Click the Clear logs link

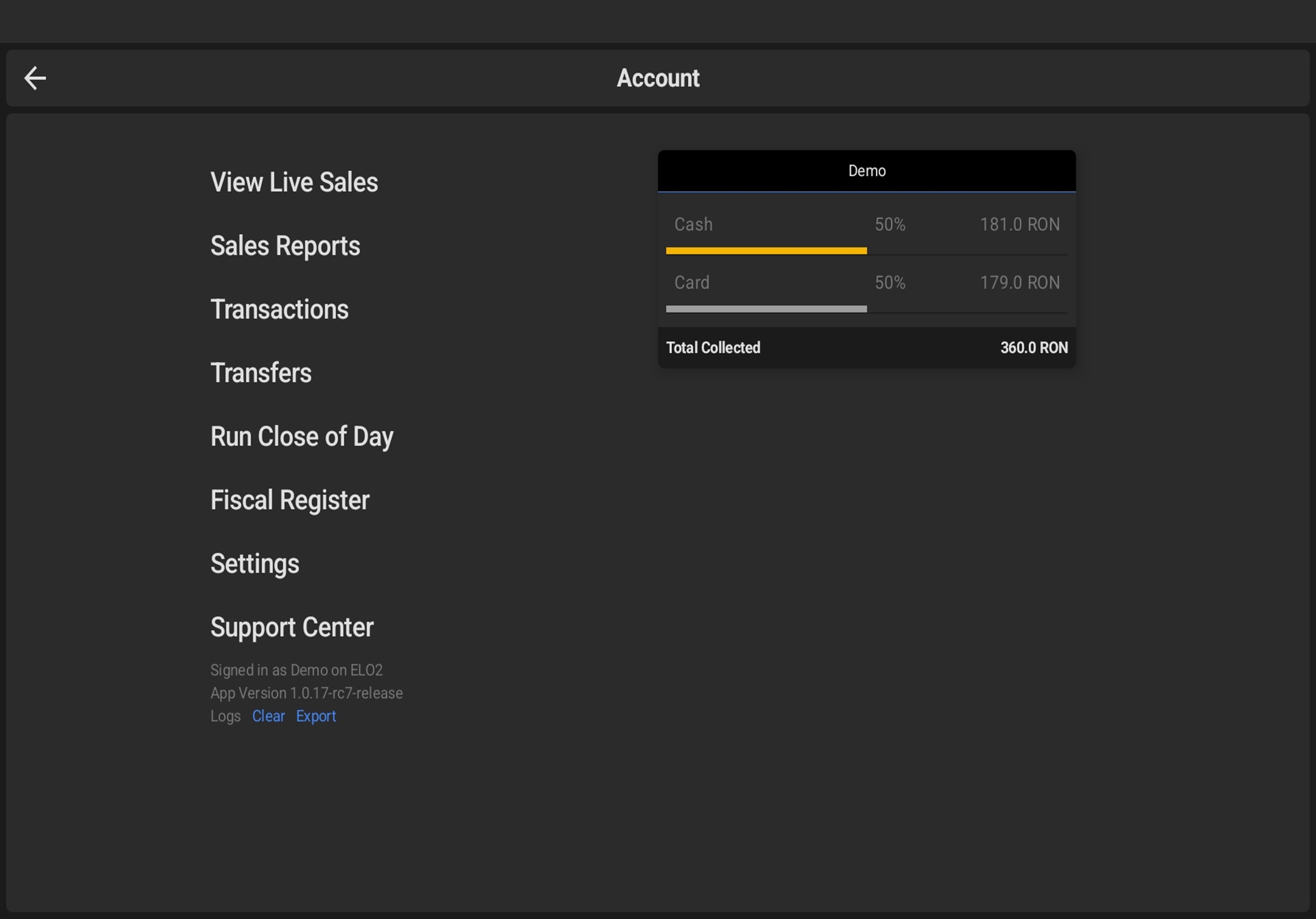pyautogui.click(x=268, y=716)
